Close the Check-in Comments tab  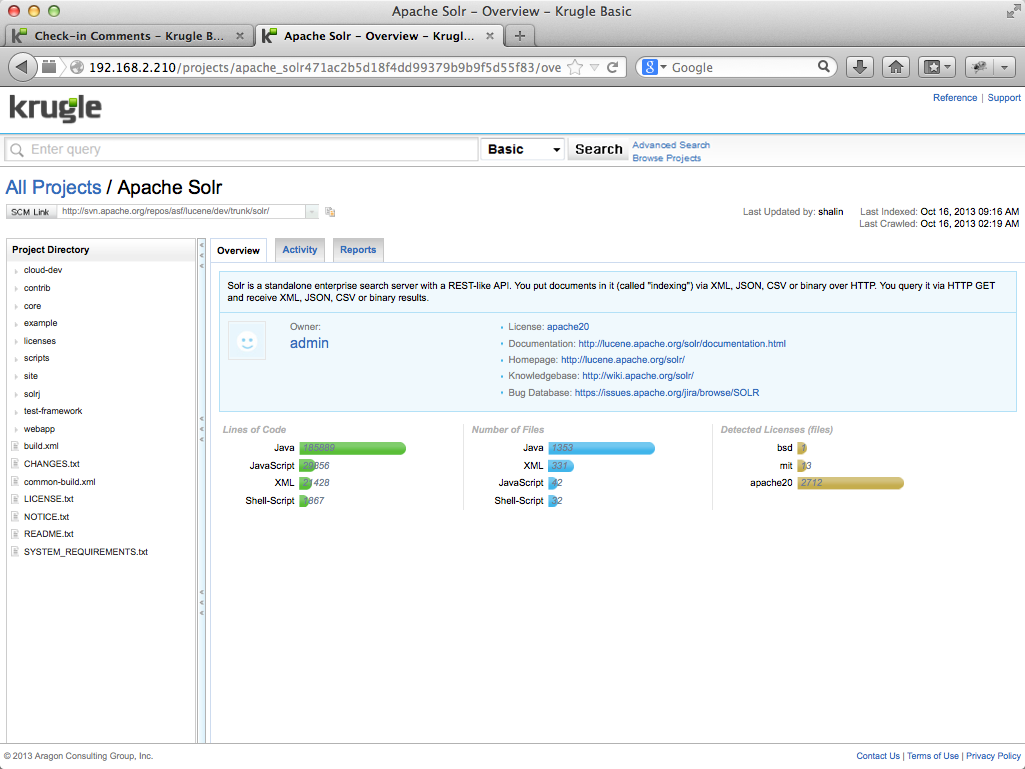(240, 36)
